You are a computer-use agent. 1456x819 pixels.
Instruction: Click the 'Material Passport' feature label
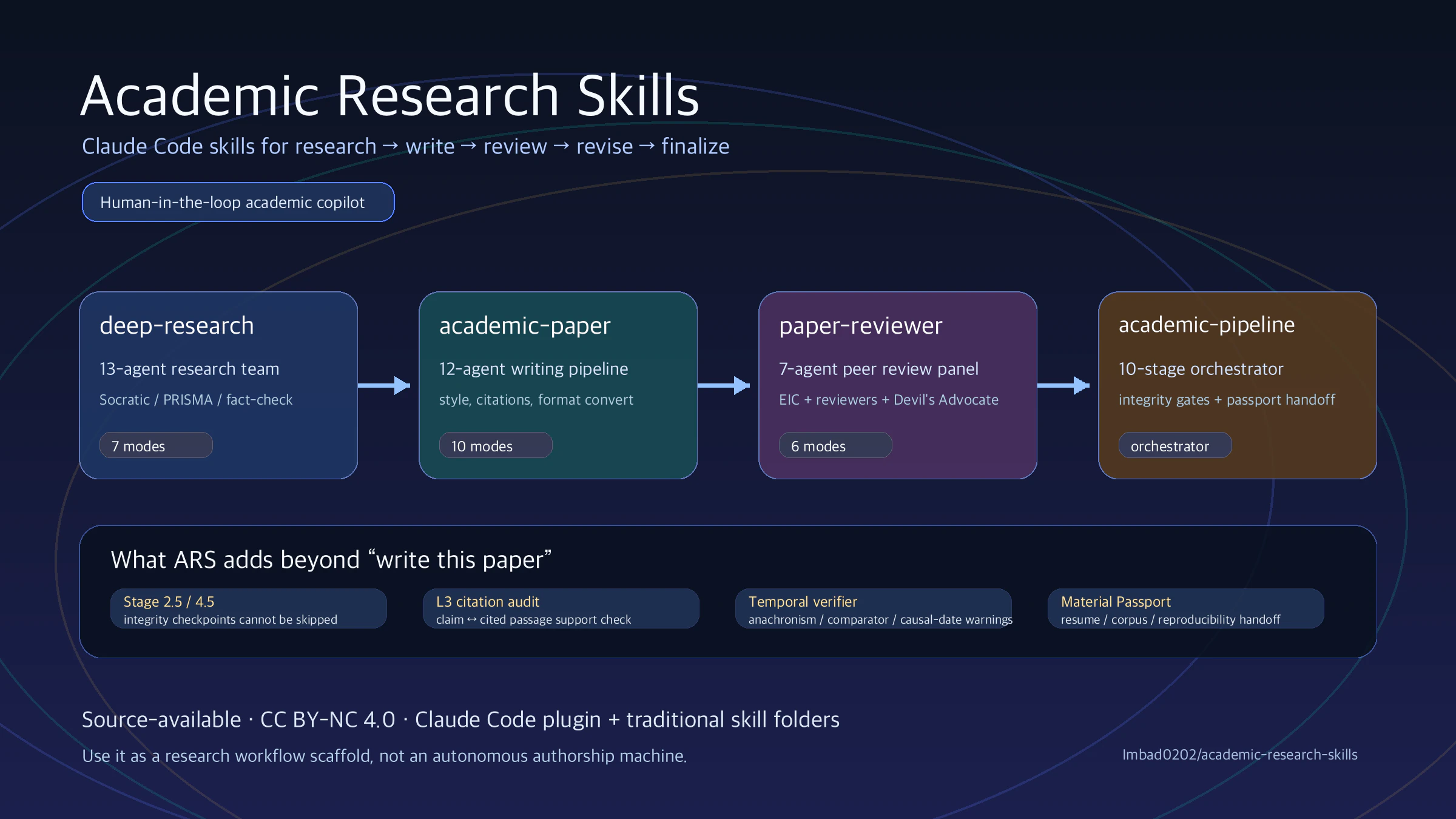coord(1116,602)
